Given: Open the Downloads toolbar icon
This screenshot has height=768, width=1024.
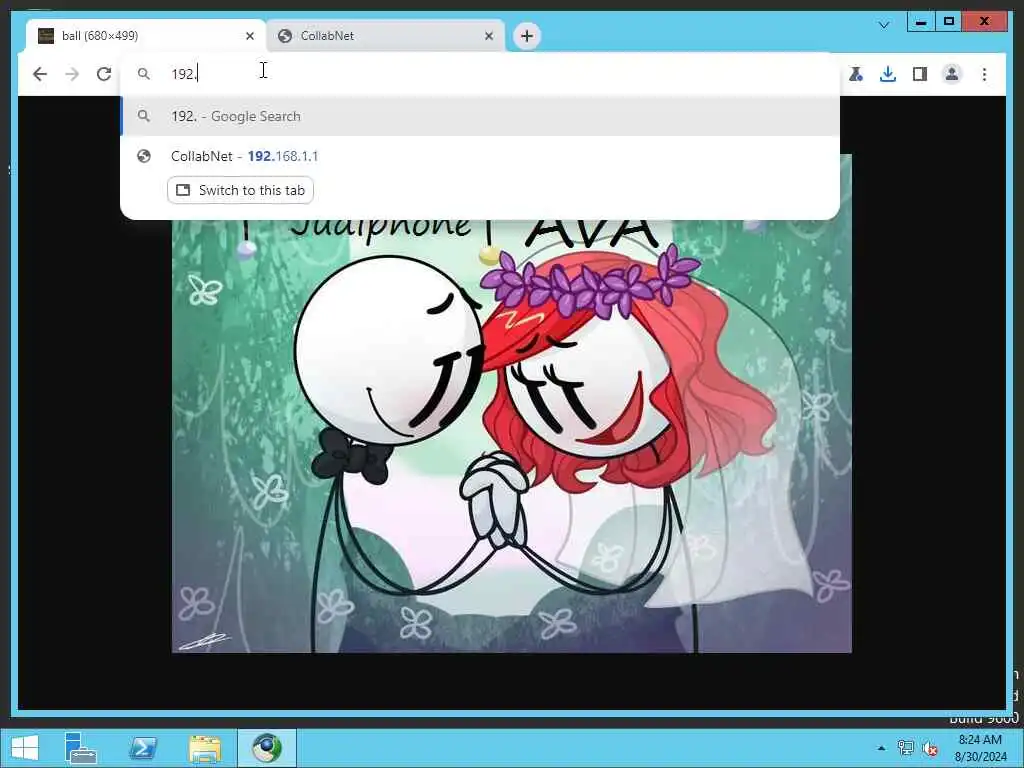Looking at the screenshot, I should [888, 74].
